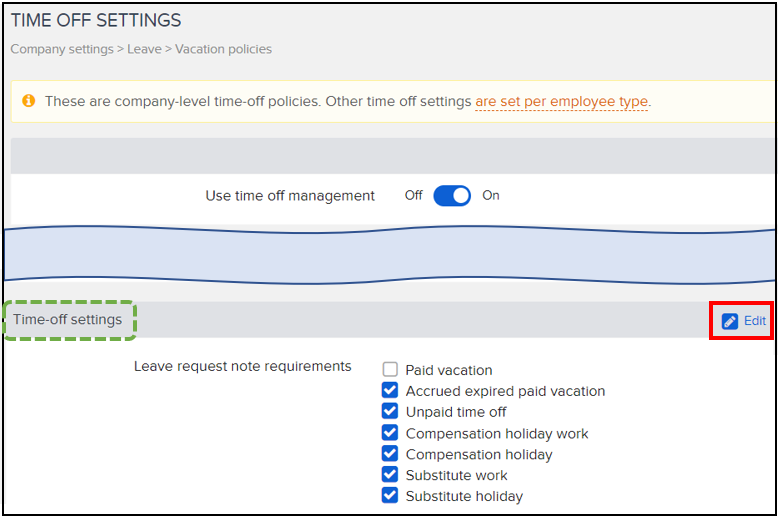The image size is (778, 519).
Task: Click the pencil Edit icon
Action: (730, 321)
